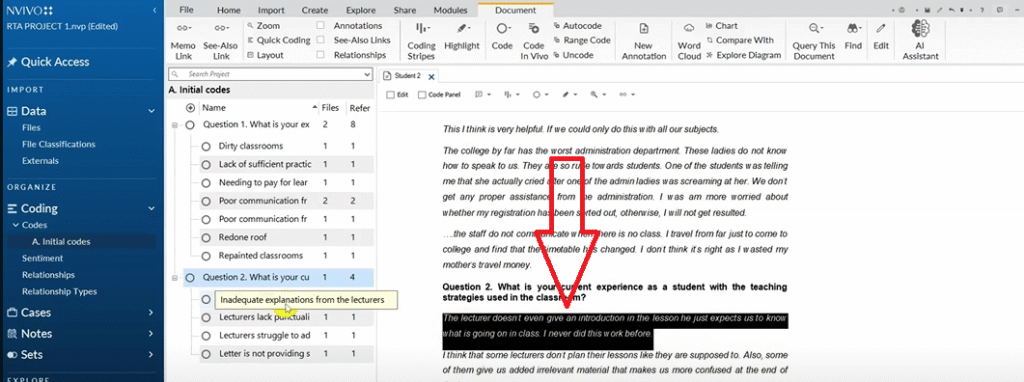This screenshot has width=1024, height=382.
Task: Open the Find binoculars tool
Action: coord(853,36)
